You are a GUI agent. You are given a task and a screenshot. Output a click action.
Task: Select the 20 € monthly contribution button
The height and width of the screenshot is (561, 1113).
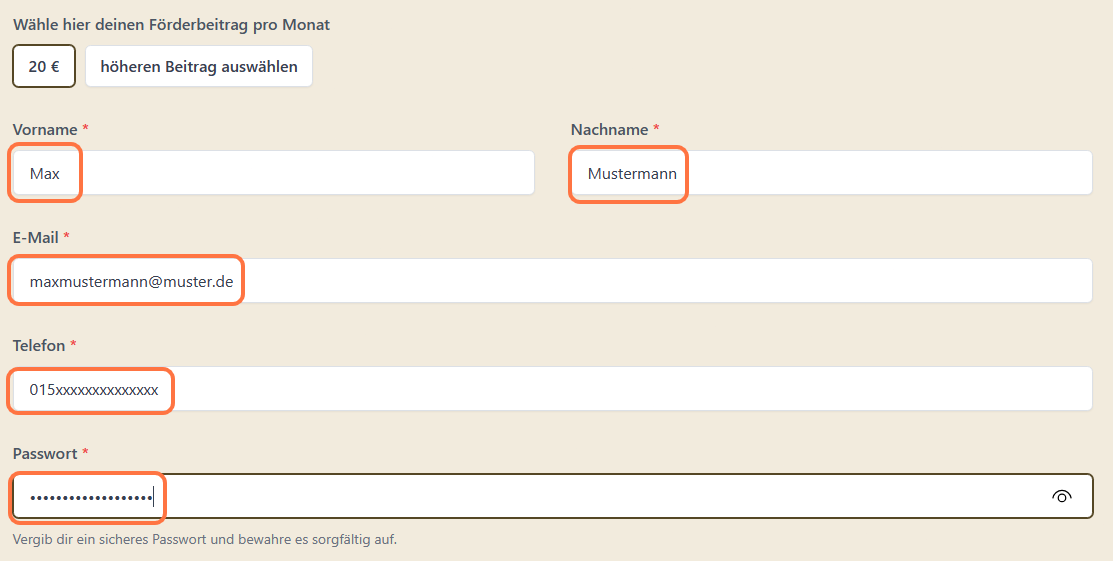click(x=44, y=67)
